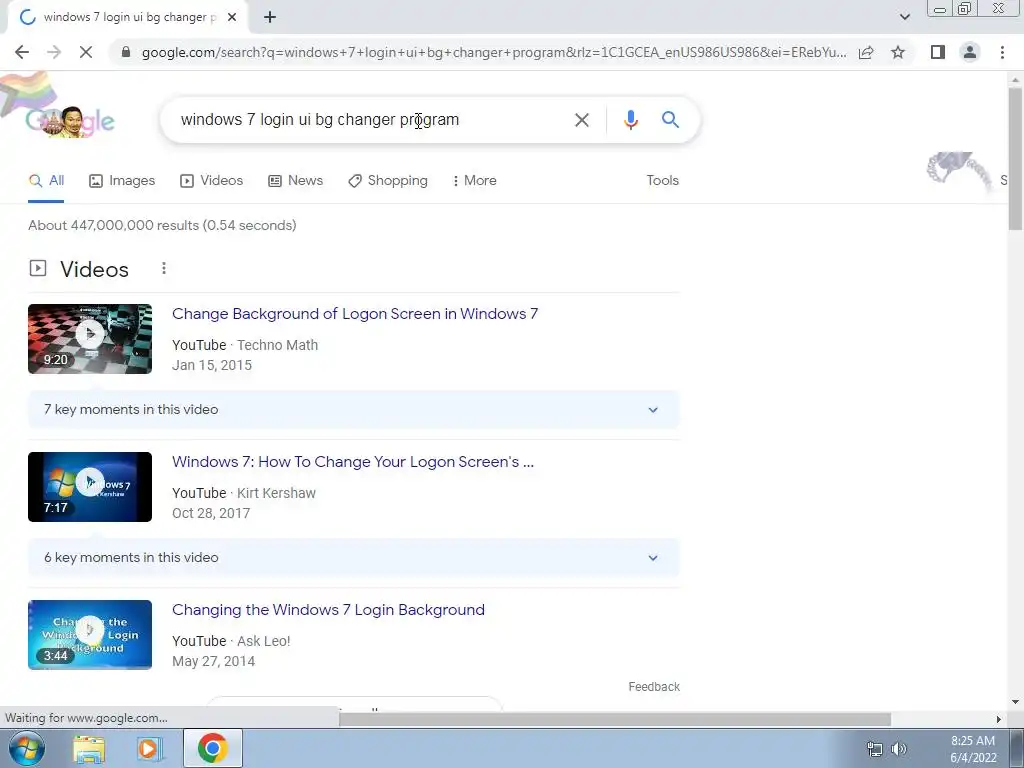
Task: Open the Chrome profile avatar
Action: click(x=970, y=52)
